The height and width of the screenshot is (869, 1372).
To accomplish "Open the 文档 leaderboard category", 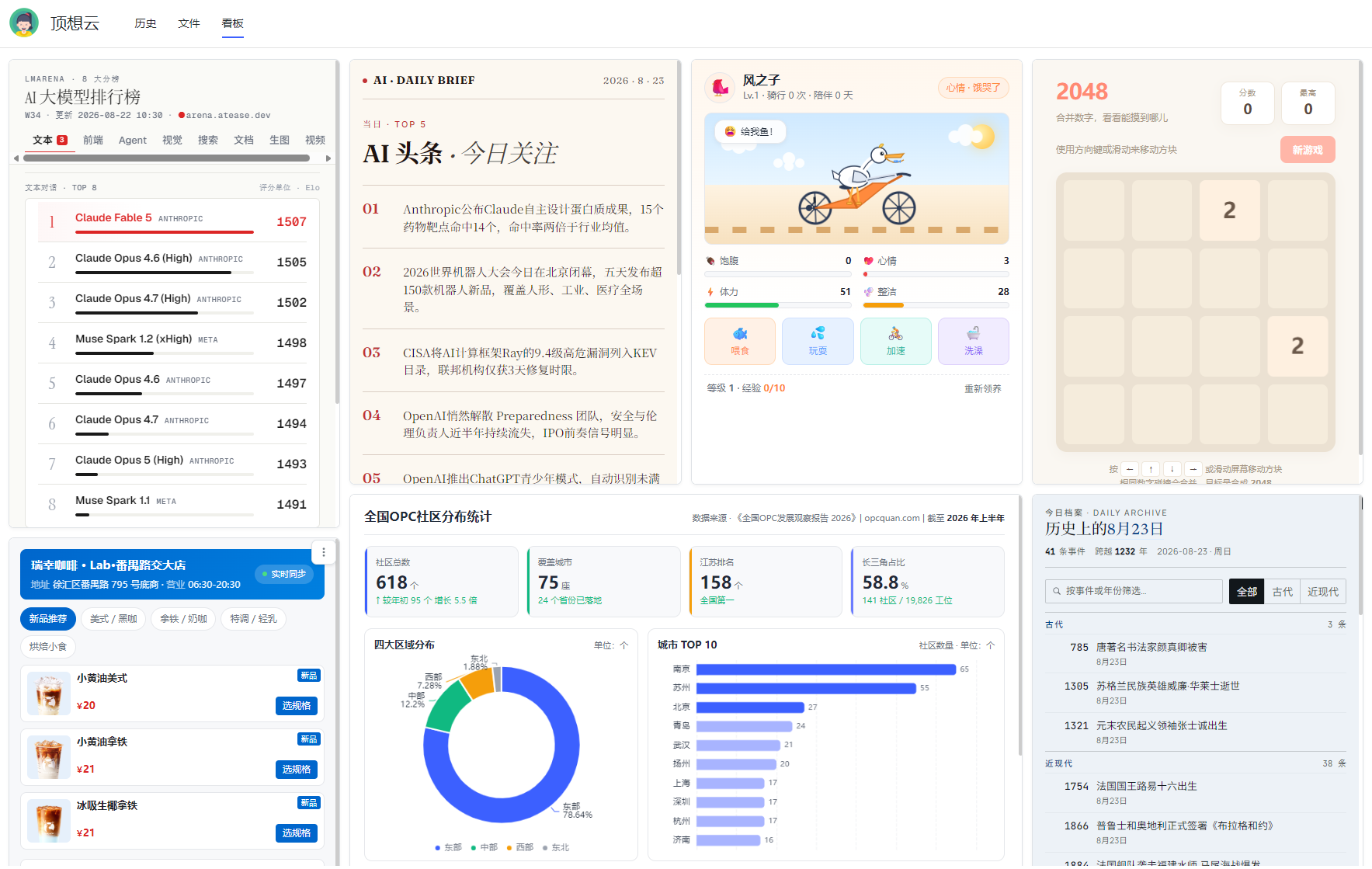I will tap(244, 140).
